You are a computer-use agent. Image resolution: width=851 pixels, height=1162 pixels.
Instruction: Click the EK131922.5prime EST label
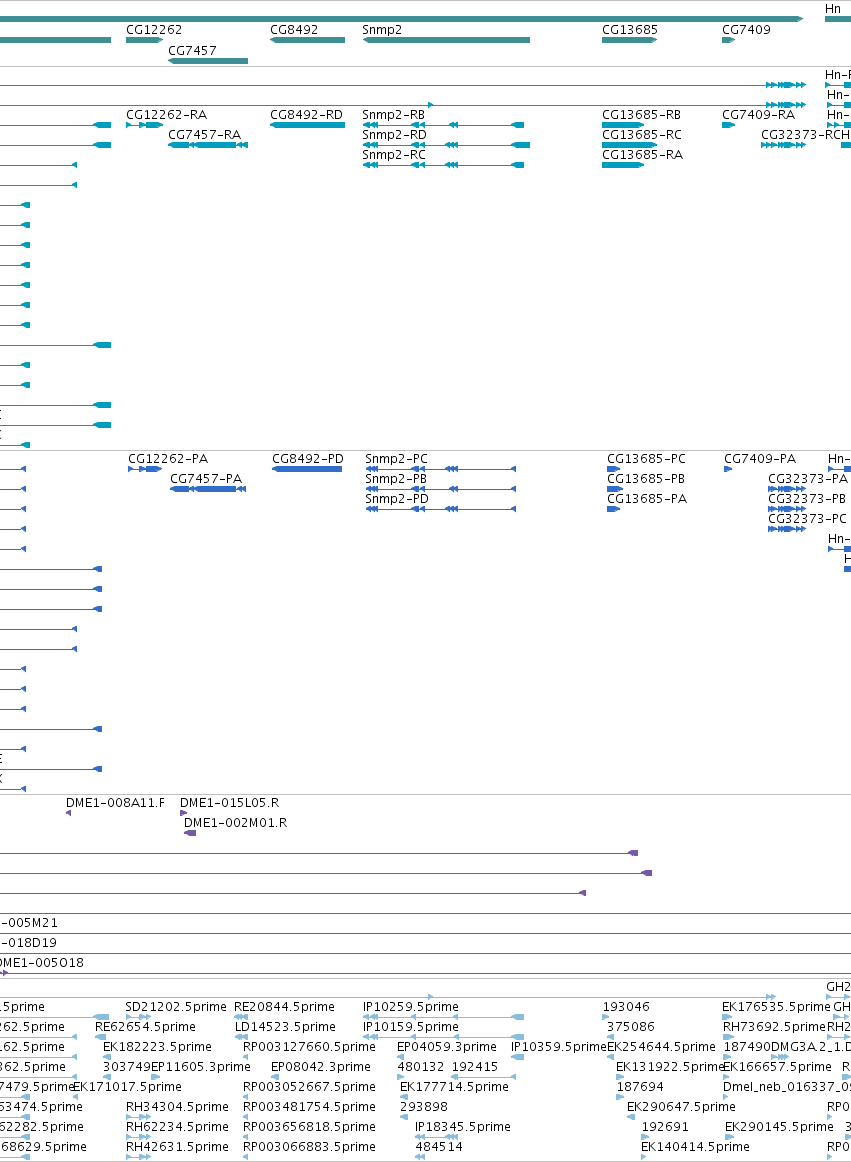[670, 1067]
